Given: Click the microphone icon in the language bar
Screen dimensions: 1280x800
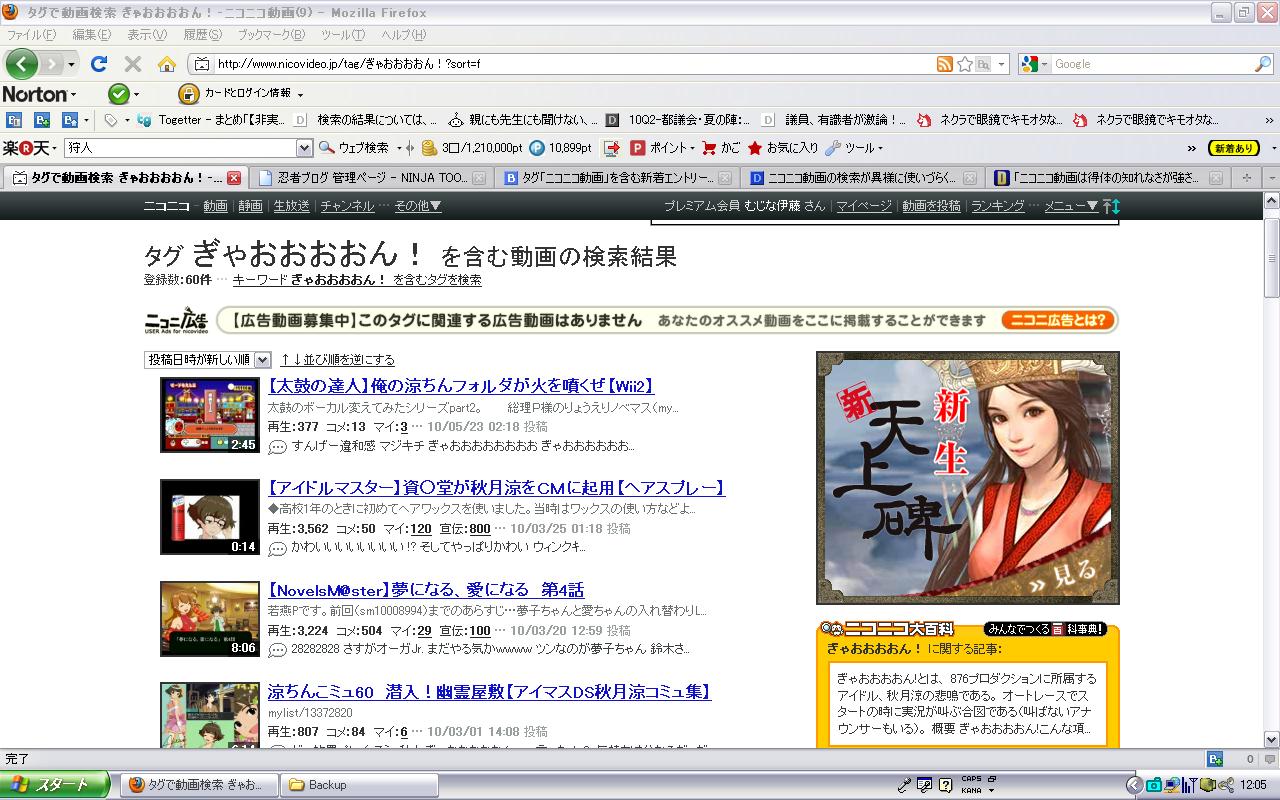Looking at the screenshot, I should [904, 785].
